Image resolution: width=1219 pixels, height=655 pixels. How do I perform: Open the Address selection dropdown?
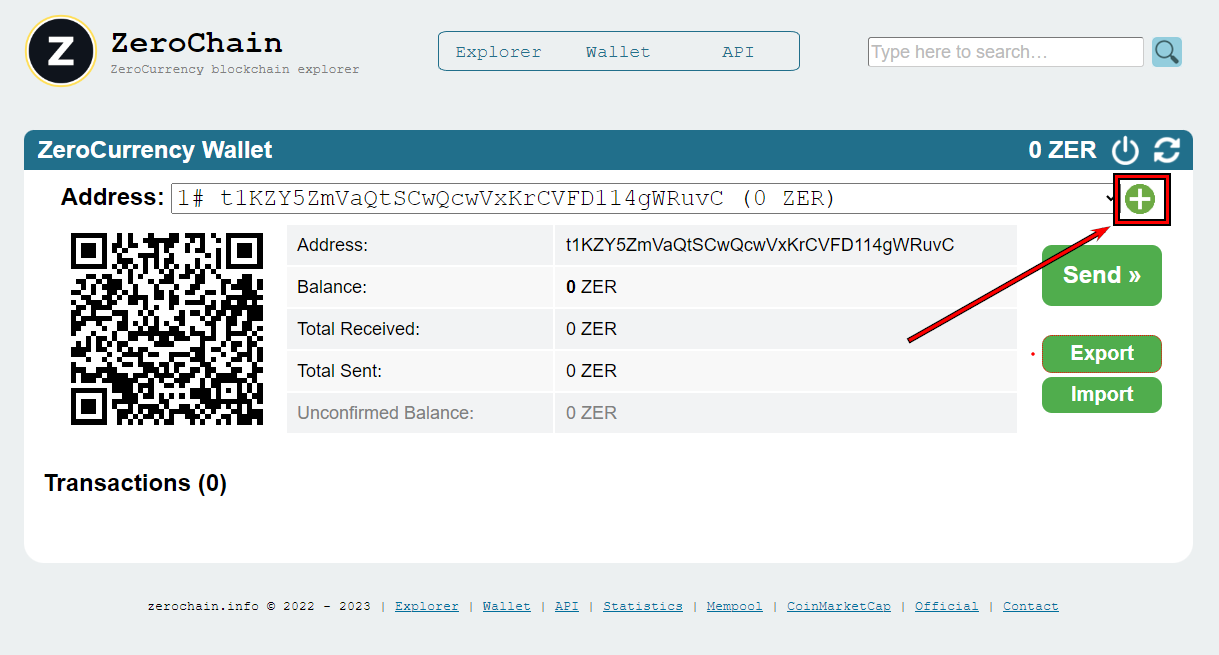pos(645,198)
